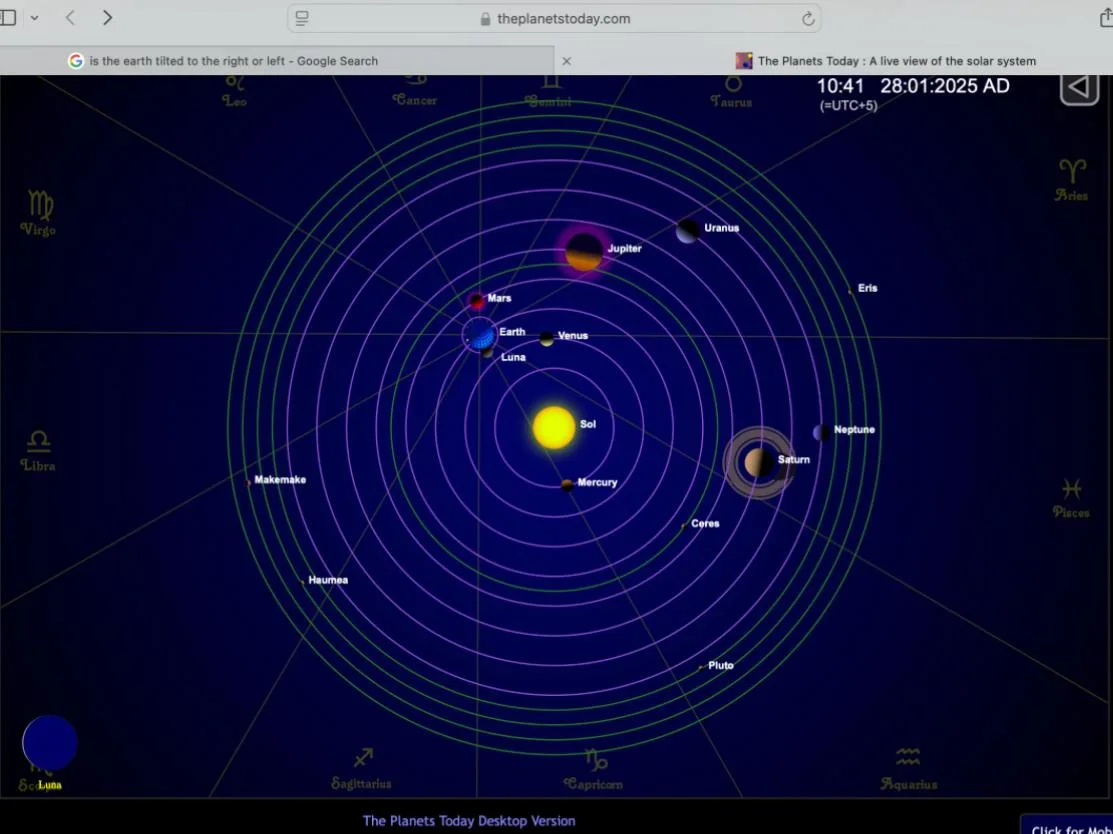Viewport: 1113px width, 834px height.
Task: Click the blue Earth planet icon
Action: tap(480, 334)
